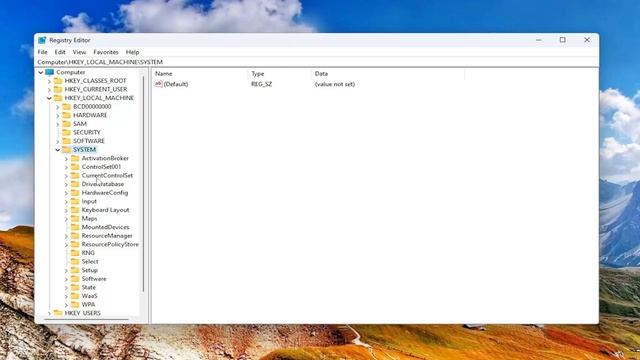640x360 pixels.
Task: Click the (Default) string value icon
Action: pos(158,84)
